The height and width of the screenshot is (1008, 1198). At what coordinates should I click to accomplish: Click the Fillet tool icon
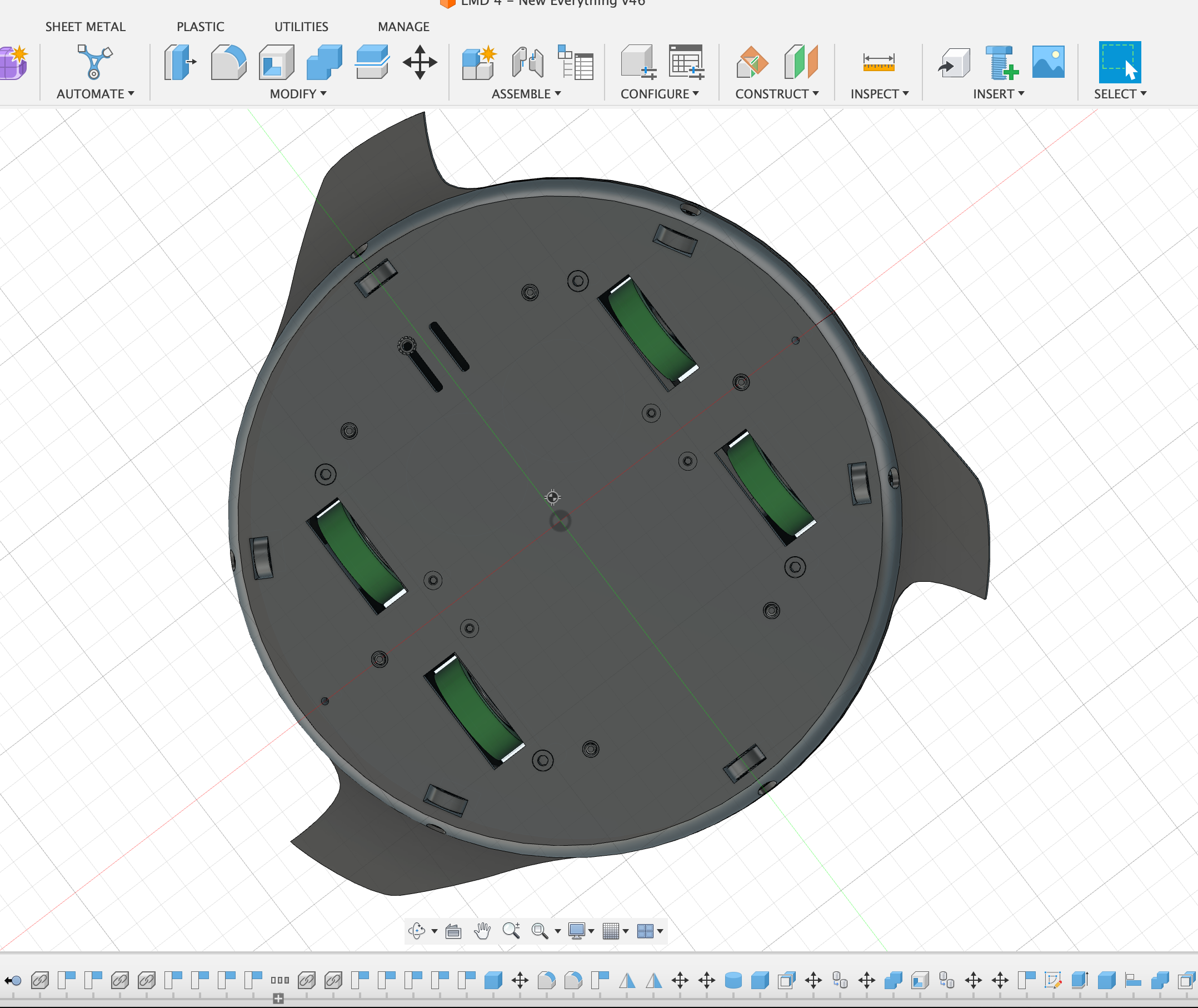[228, 62]
